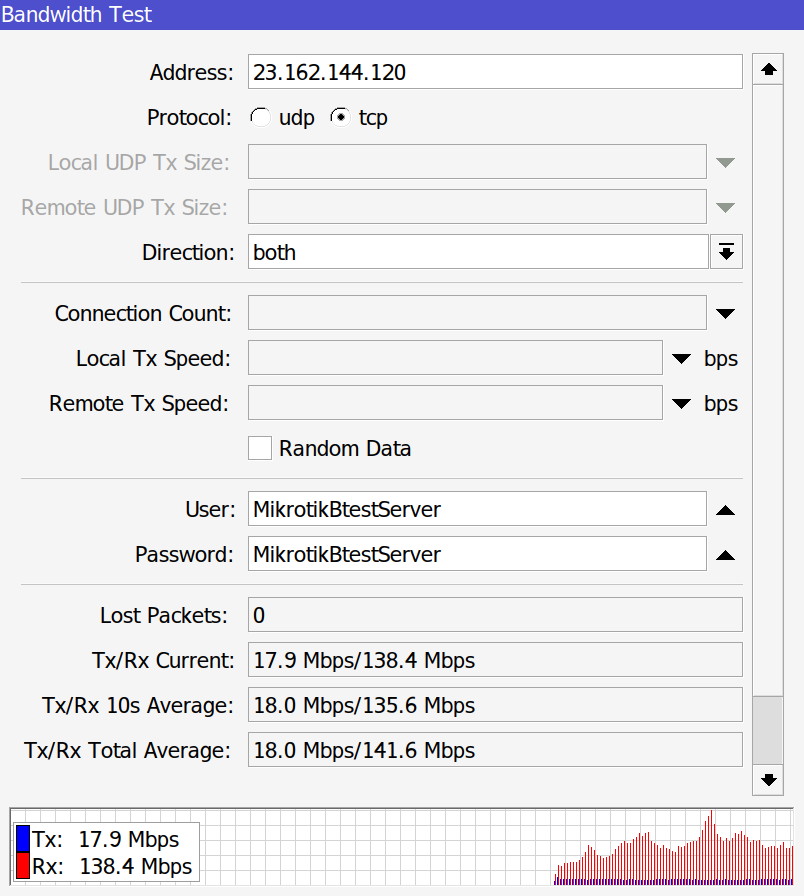Click the Direction field showing both

click(478, 251)
